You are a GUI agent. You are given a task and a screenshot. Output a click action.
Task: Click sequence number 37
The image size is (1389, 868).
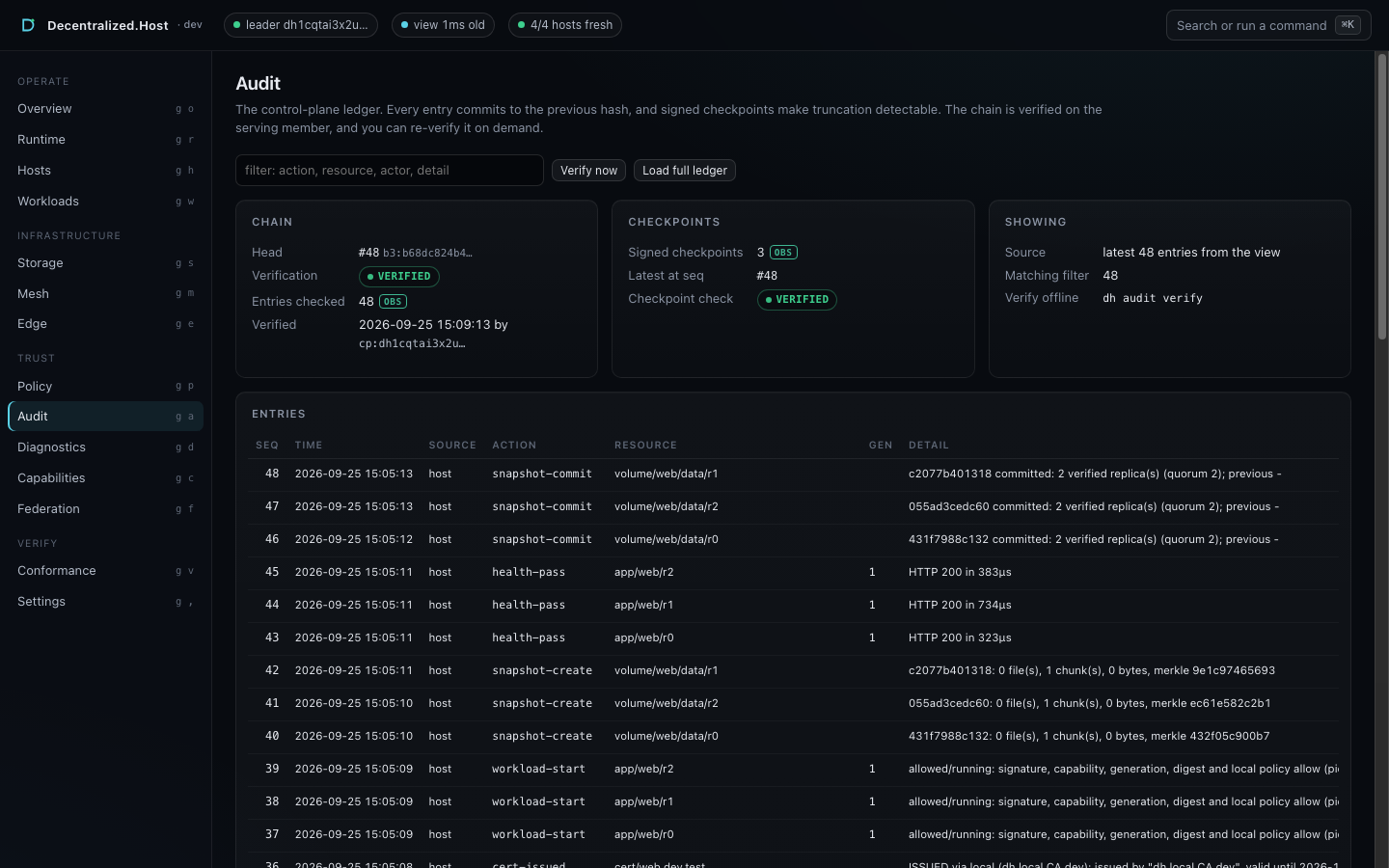[x=272, y=834]
